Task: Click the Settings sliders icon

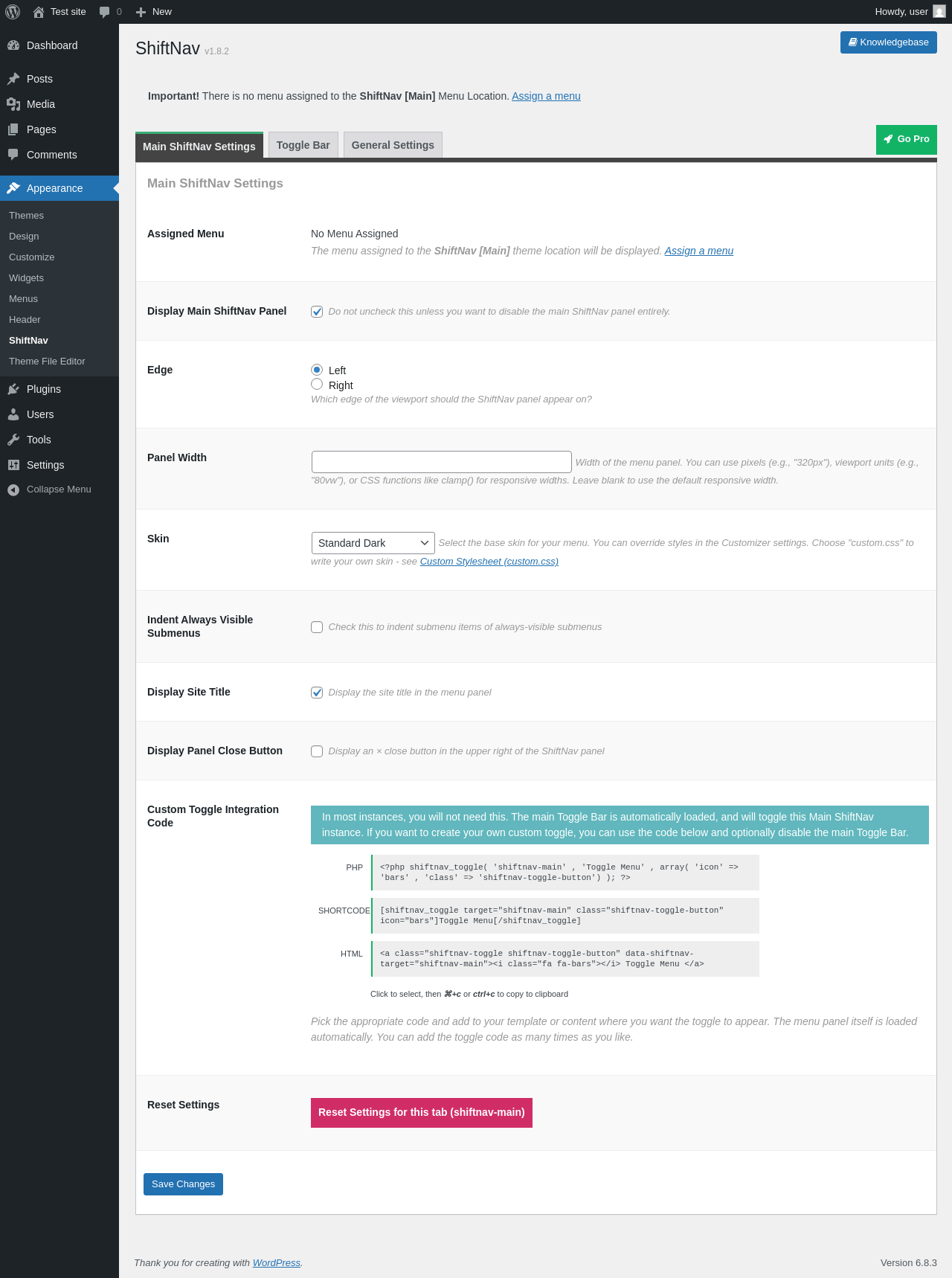Action: pos(13,465)
